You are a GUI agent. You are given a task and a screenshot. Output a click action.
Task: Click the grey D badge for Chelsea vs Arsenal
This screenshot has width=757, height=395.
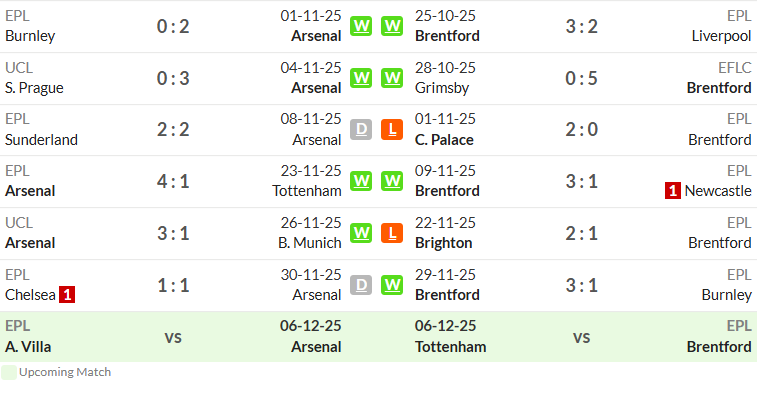click(361, 285)
